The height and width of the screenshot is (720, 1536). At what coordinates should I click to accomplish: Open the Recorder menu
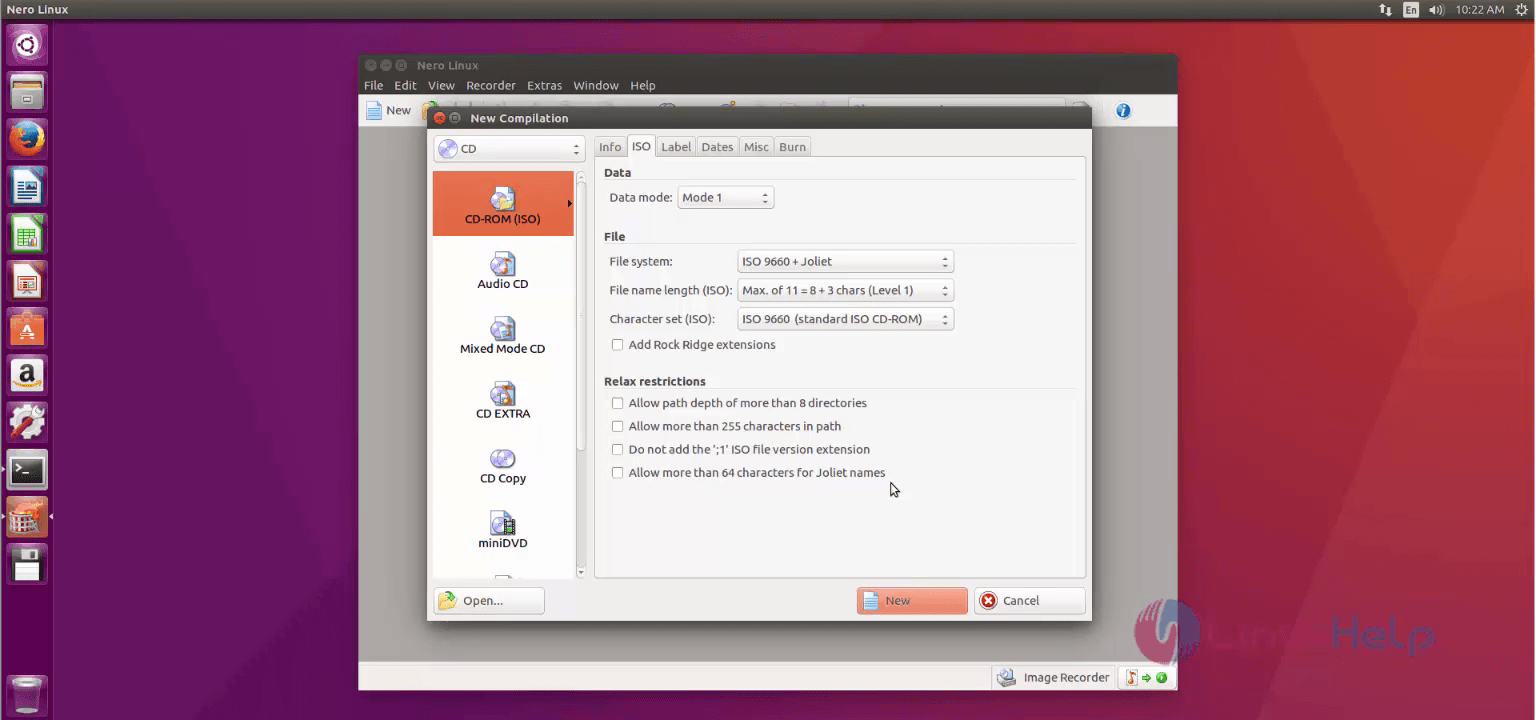[491, 85]
